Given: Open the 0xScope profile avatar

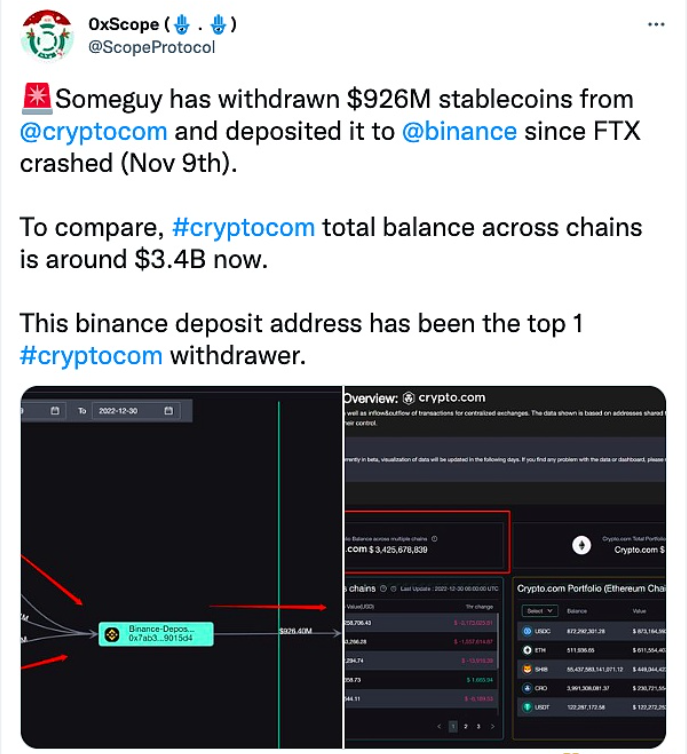Looking at the screenshot, I should tap(44, 38).
